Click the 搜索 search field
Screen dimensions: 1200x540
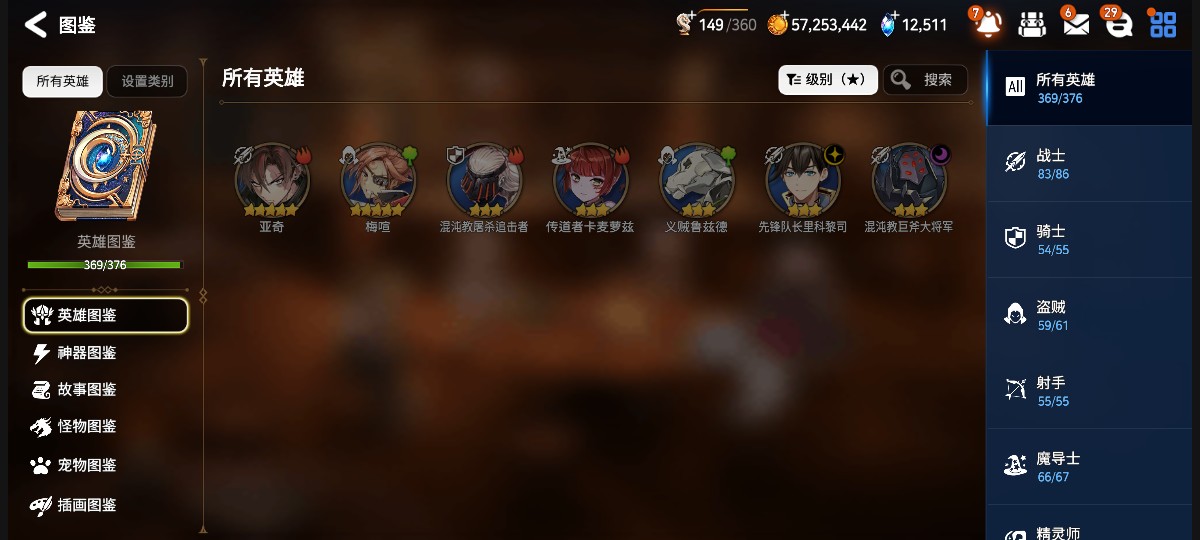pyautogui.click(x=926, y=80)
